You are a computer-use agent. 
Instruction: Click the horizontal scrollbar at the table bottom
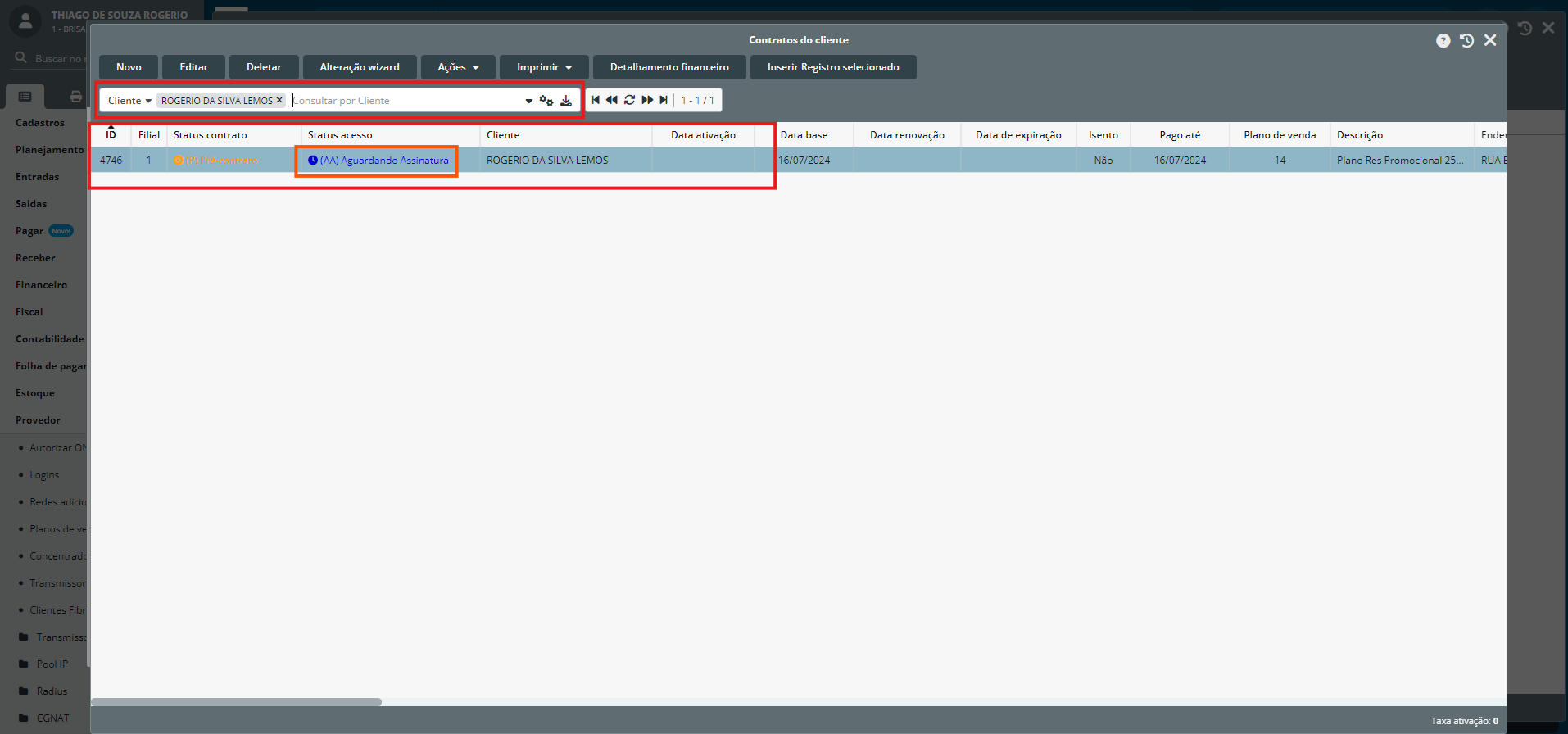pos(236,702)
